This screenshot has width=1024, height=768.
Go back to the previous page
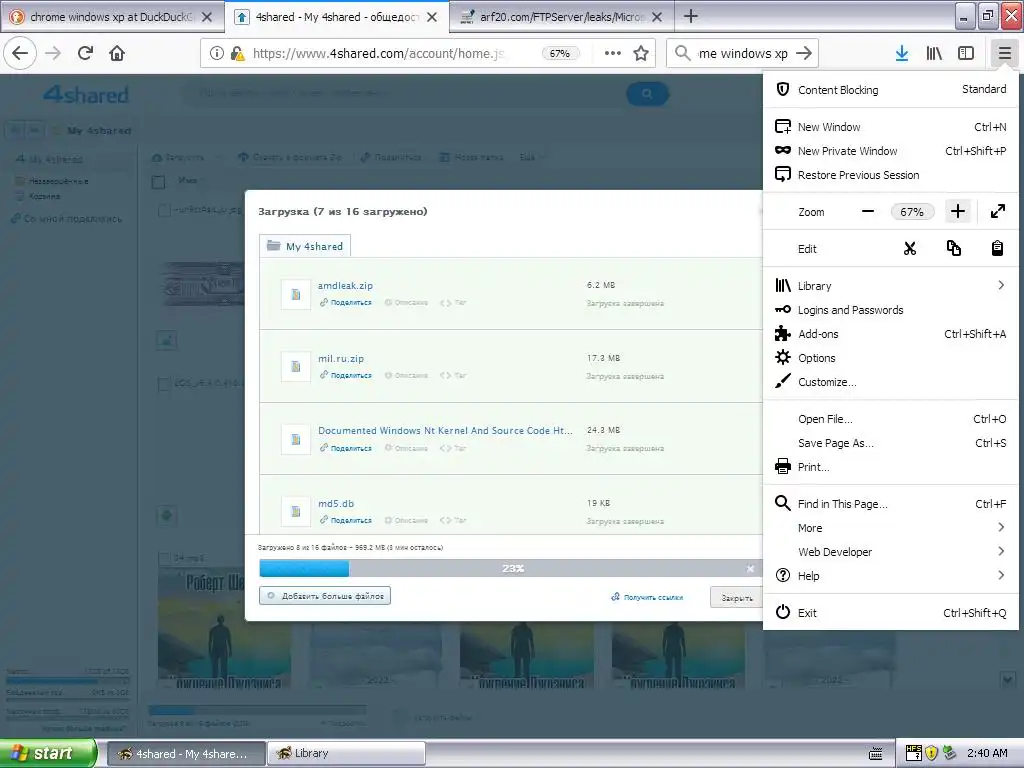20,53
